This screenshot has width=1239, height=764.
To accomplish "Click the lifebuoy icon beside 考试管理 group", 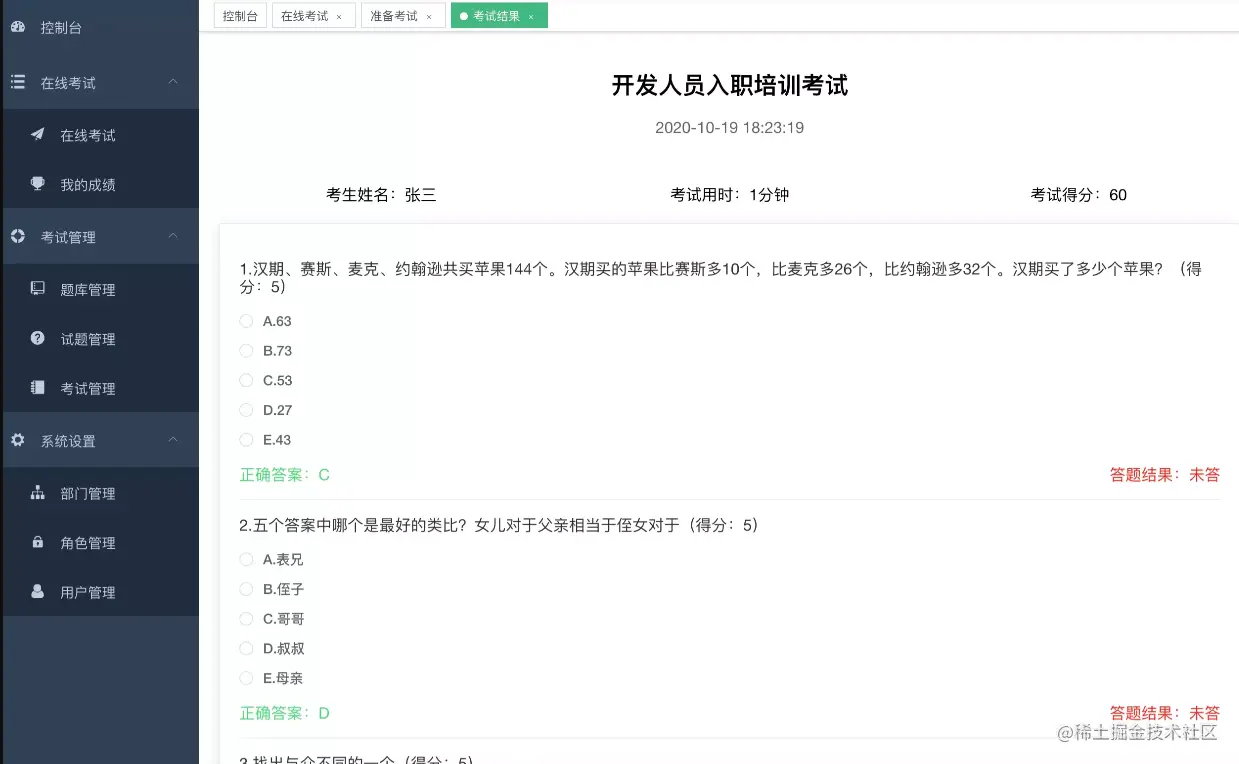I will point(17,237).
